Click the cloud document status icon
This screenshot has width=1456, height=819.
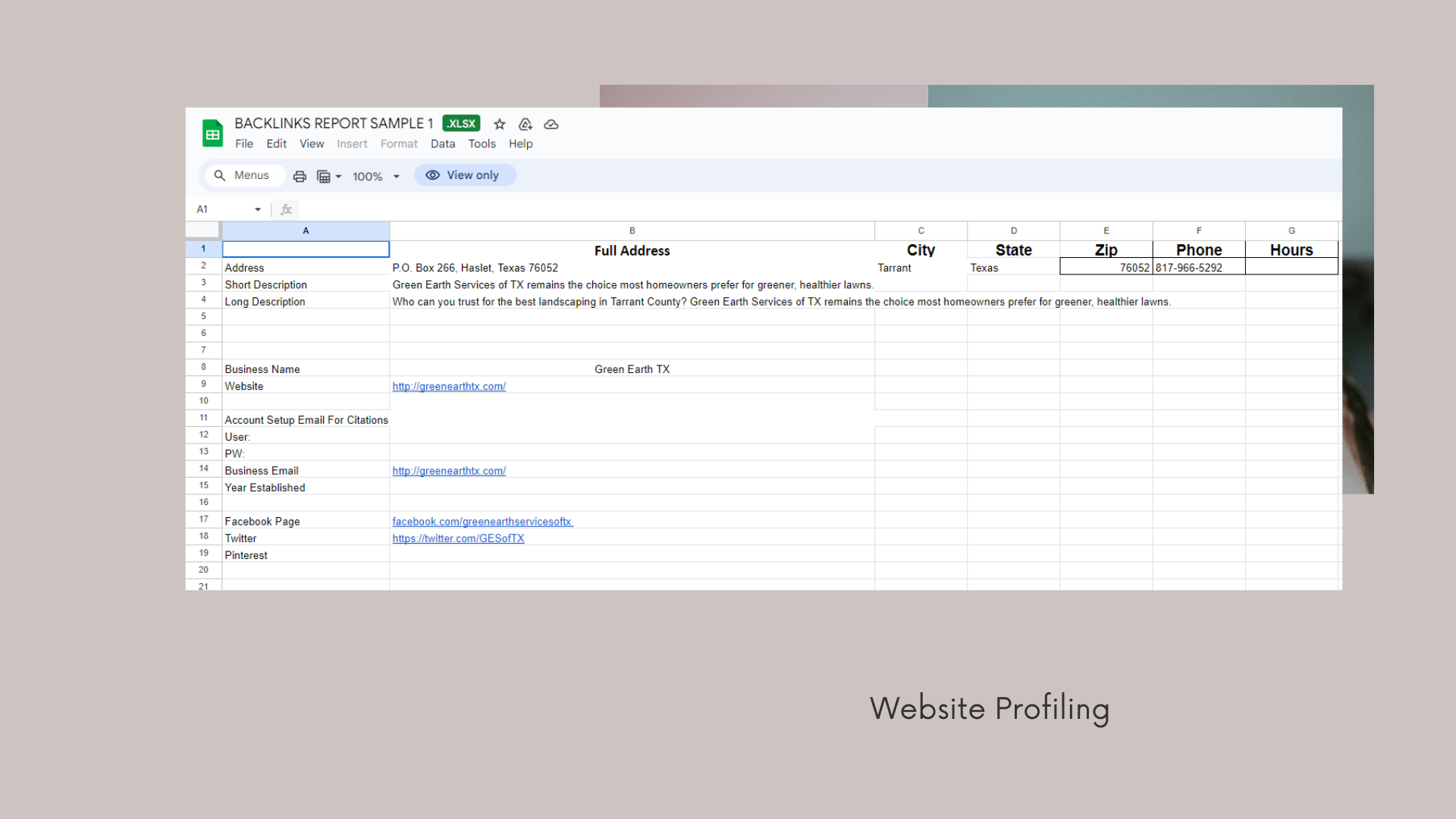point(551,124)
